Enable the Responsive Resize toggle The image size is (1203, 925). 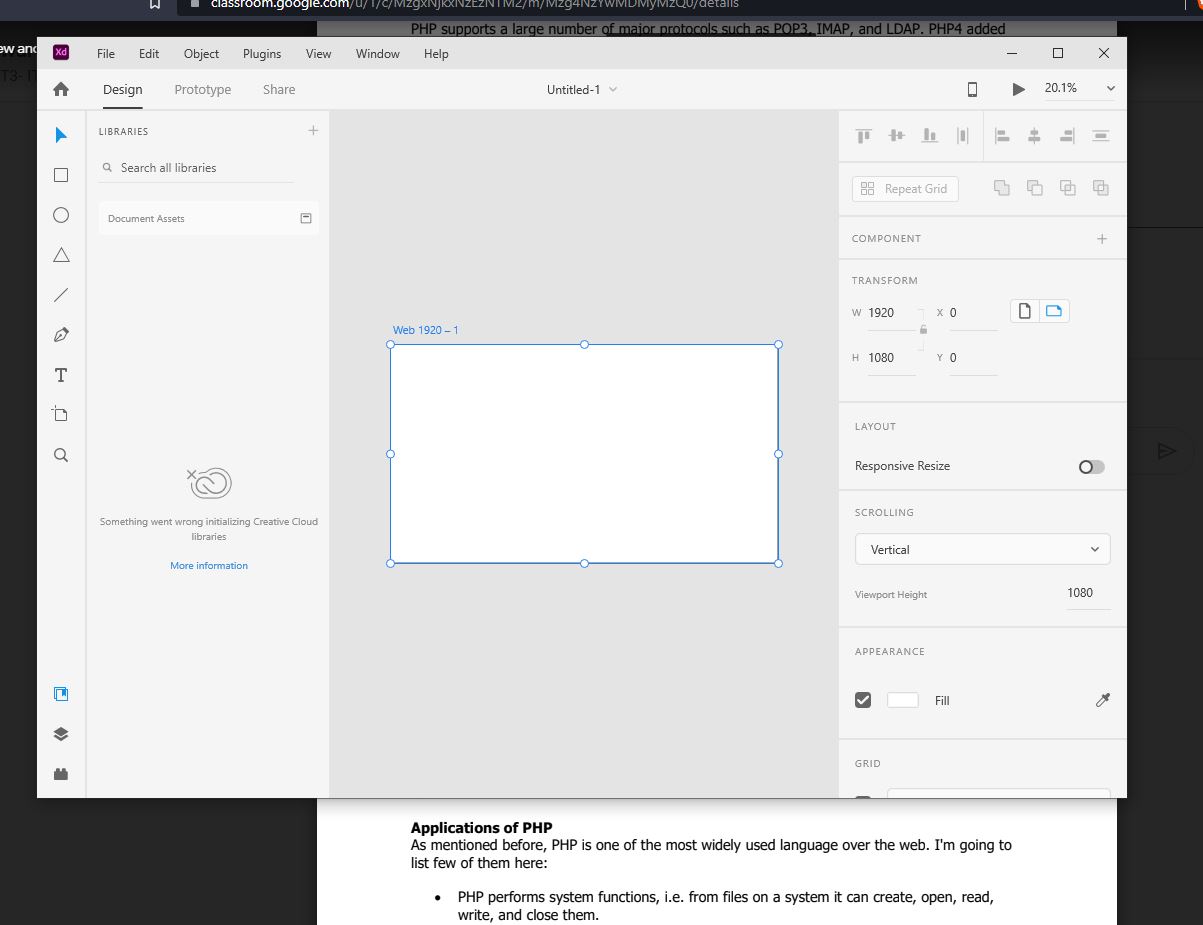coord(1091,467)
